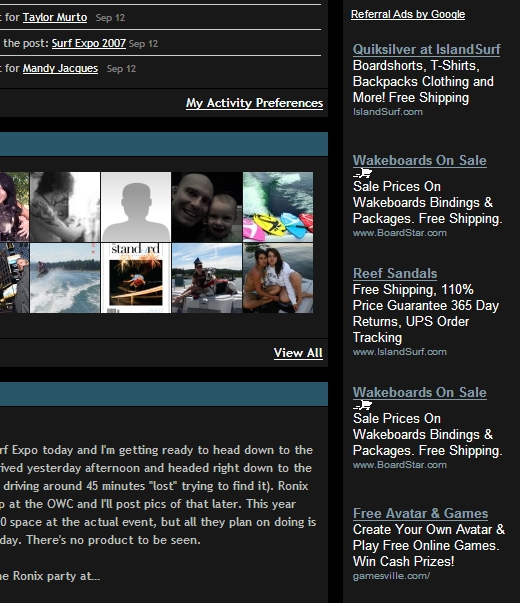The height and width of the screenshot is (603, 520).
Task: Open the Surf Expo 2007 post link
Action: (x=89, y=43)
